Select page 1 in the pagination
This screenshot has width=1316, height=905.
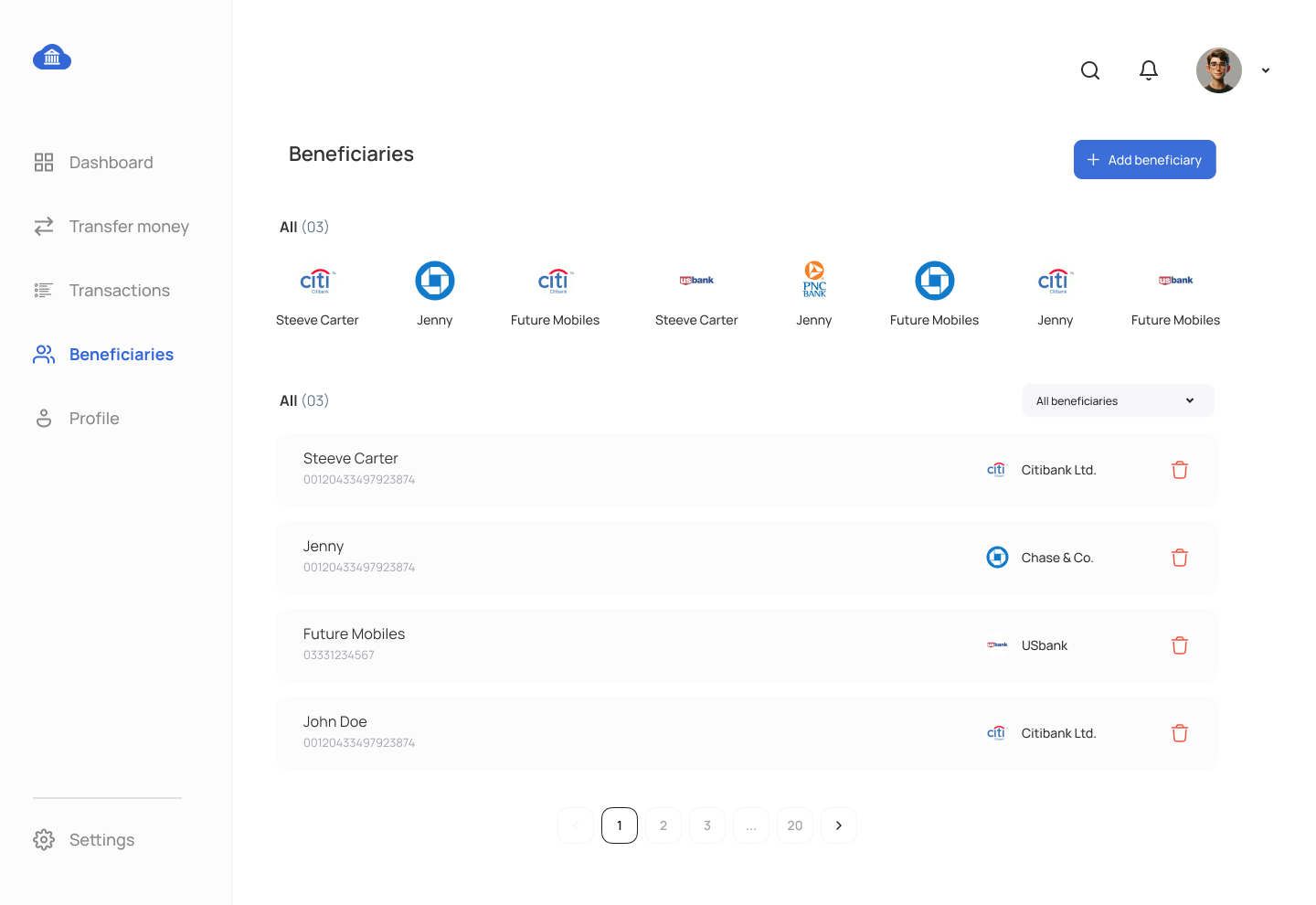[620, 825]
